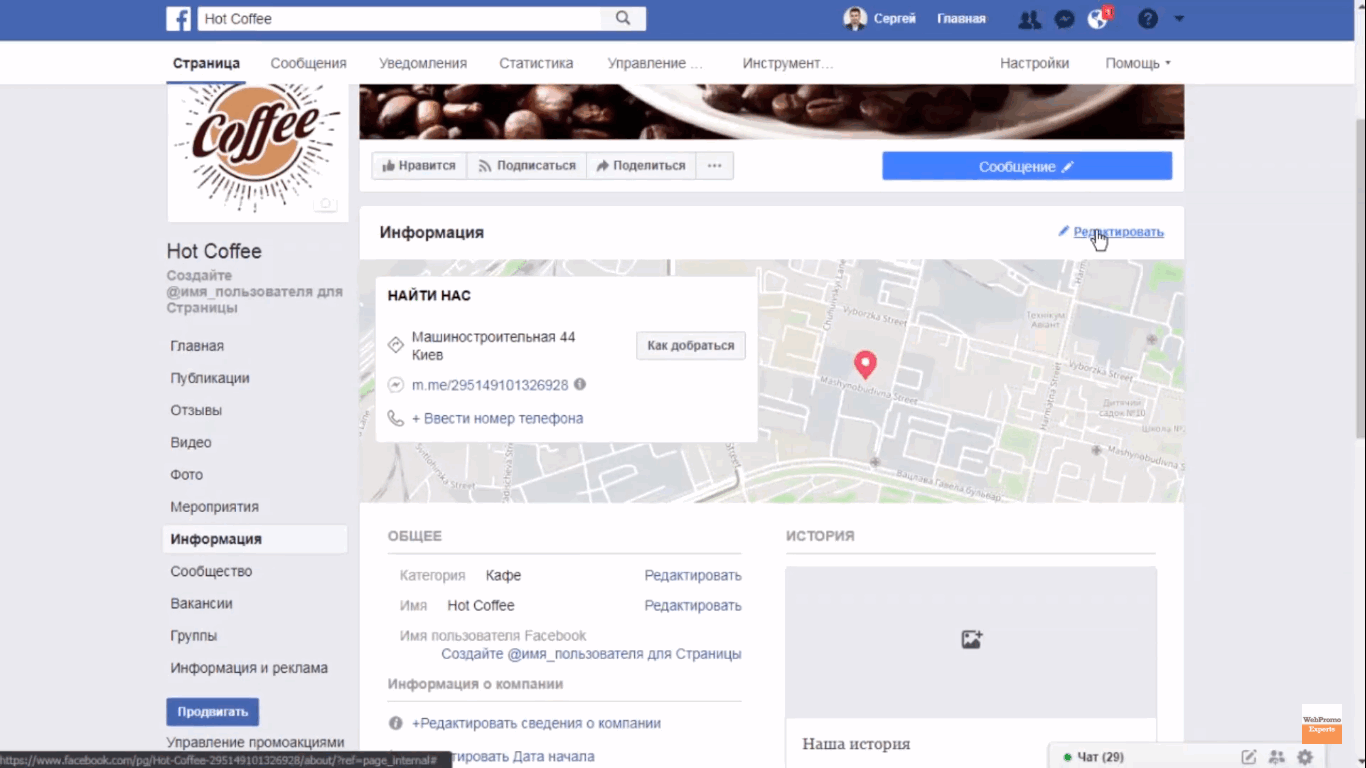Open the Инструменты tab
Image resolution: width=1366 pixels, height=768 pixels.
coord(788,63)
